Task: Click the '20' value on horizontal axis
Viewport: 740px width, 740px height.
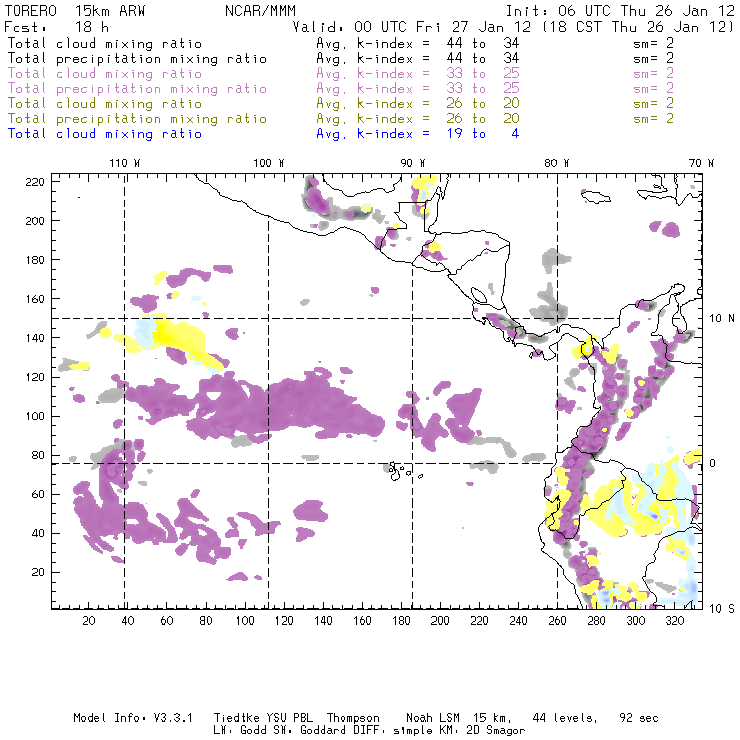Action: coord(89,621)
